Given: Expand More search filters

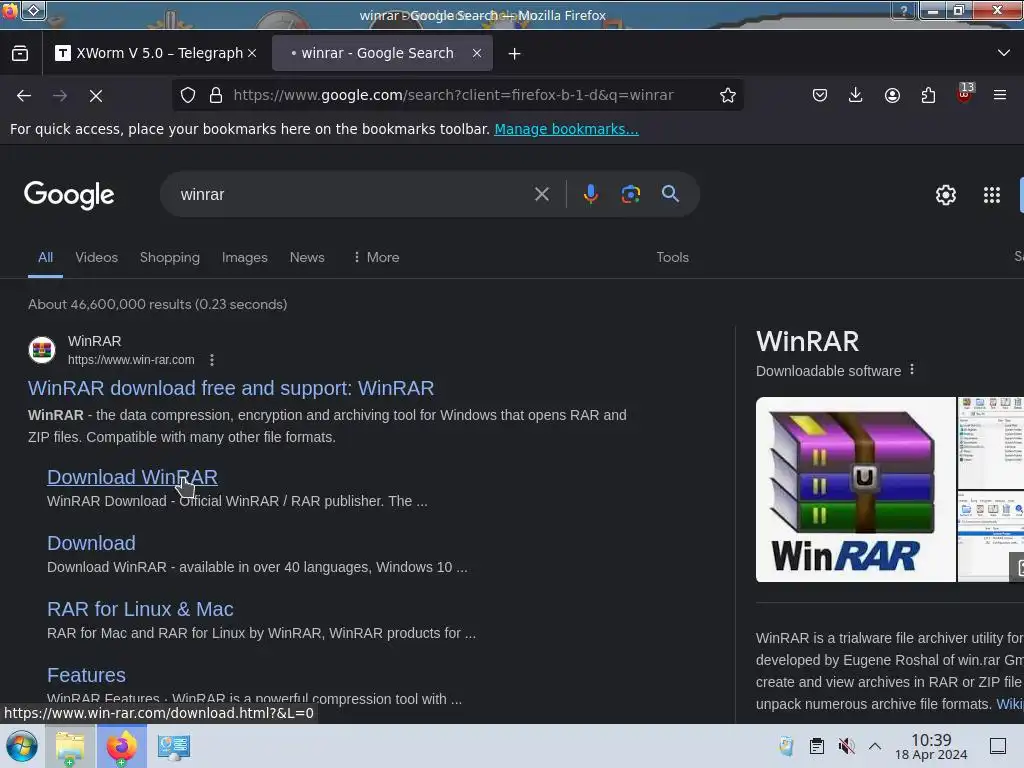Looking at the screenshot, I should [x=376, y=257].
